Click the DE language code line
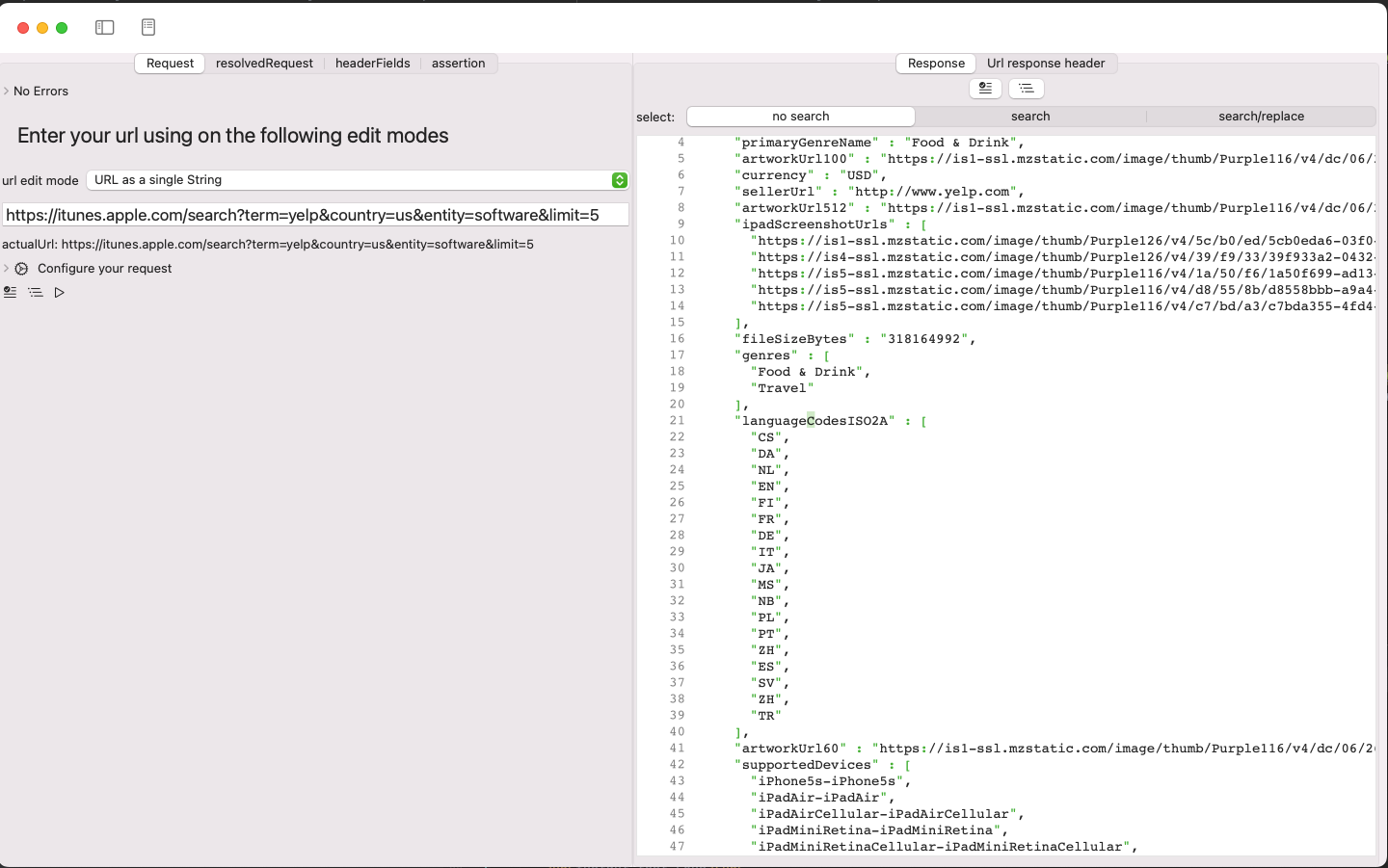Screen dimensions: 1388x868 pyautogui.click(x=770, y=536)
